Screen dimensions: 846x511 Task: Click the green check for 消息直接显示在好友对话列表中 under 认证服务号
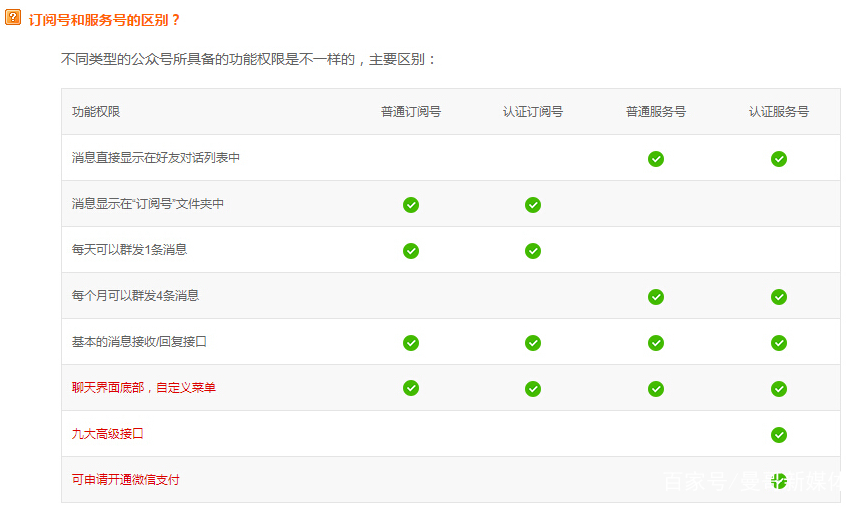point(779,159)
